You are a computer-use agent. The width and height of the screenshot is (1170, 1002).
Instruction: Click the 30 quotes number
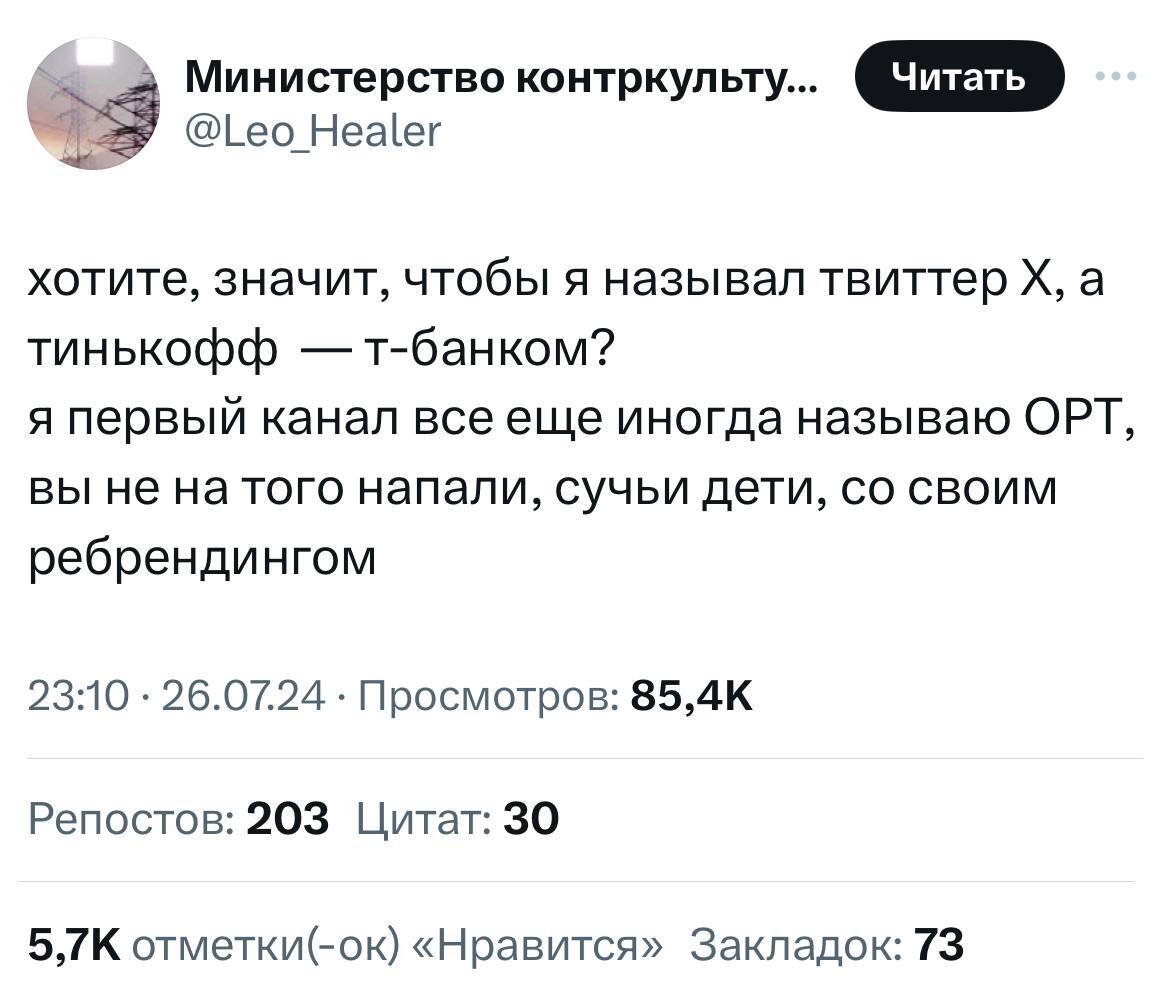[x=531, y=820]
